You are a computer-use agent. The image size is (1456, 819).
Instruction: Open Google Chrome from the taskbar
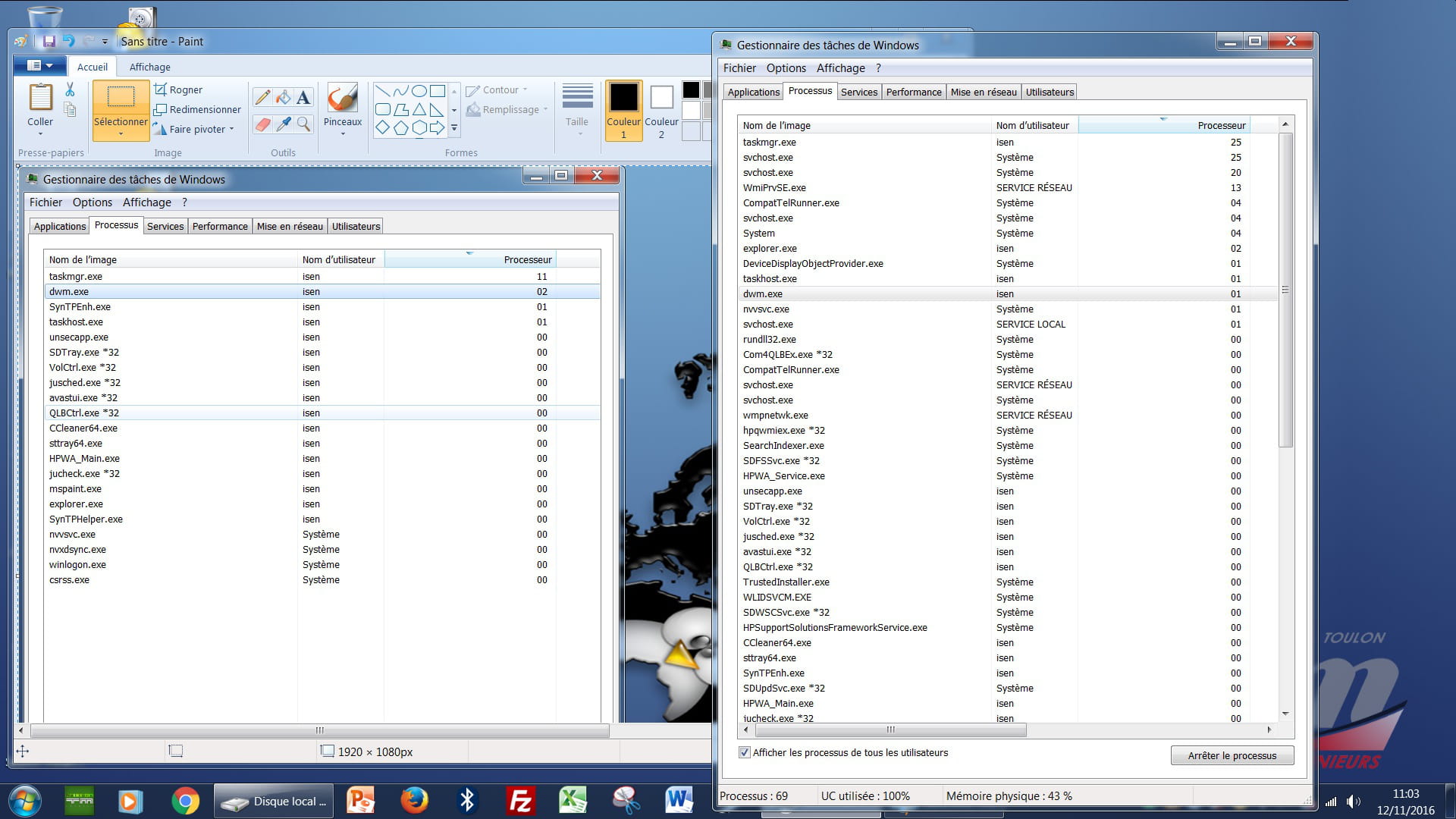(185, 801)
